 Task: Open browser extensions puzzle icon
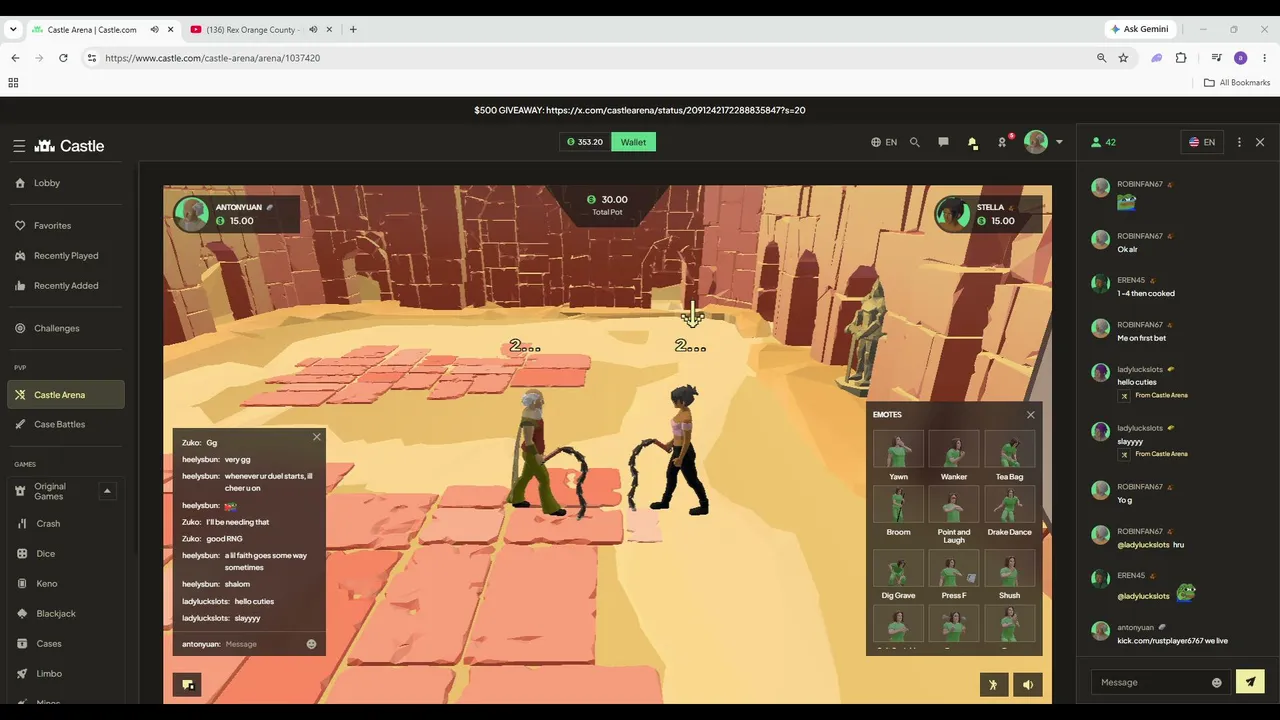pyautogui.click(x=1181, y=58)
